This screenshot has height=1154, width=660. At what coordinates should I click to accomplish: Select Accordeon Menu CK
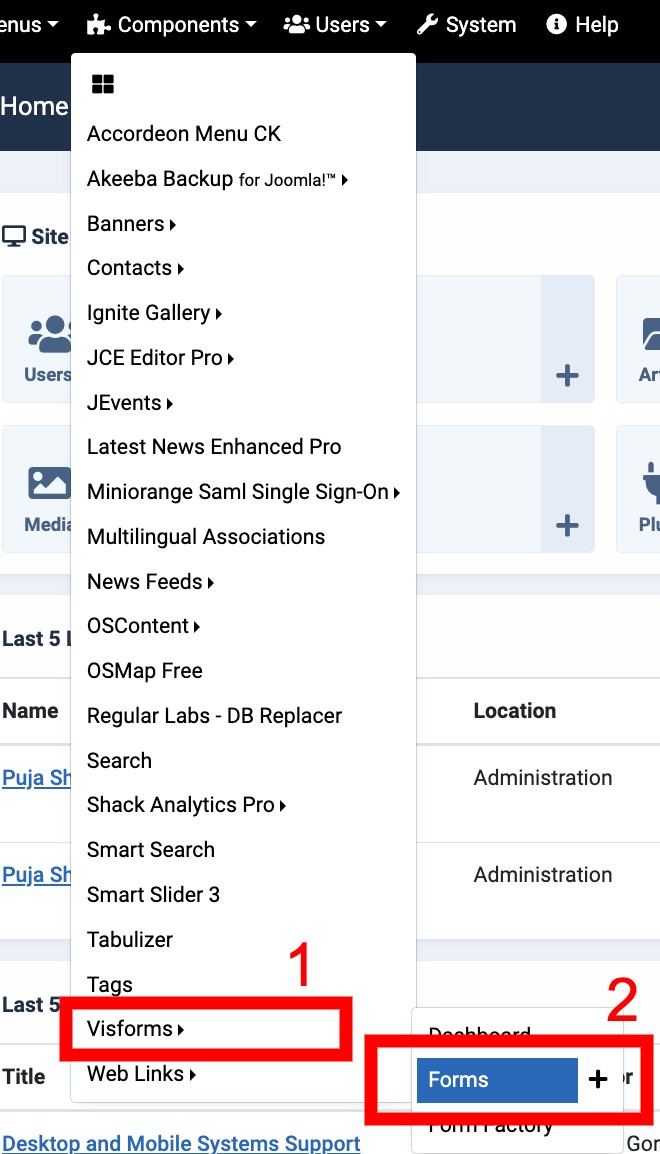[184, 134]
